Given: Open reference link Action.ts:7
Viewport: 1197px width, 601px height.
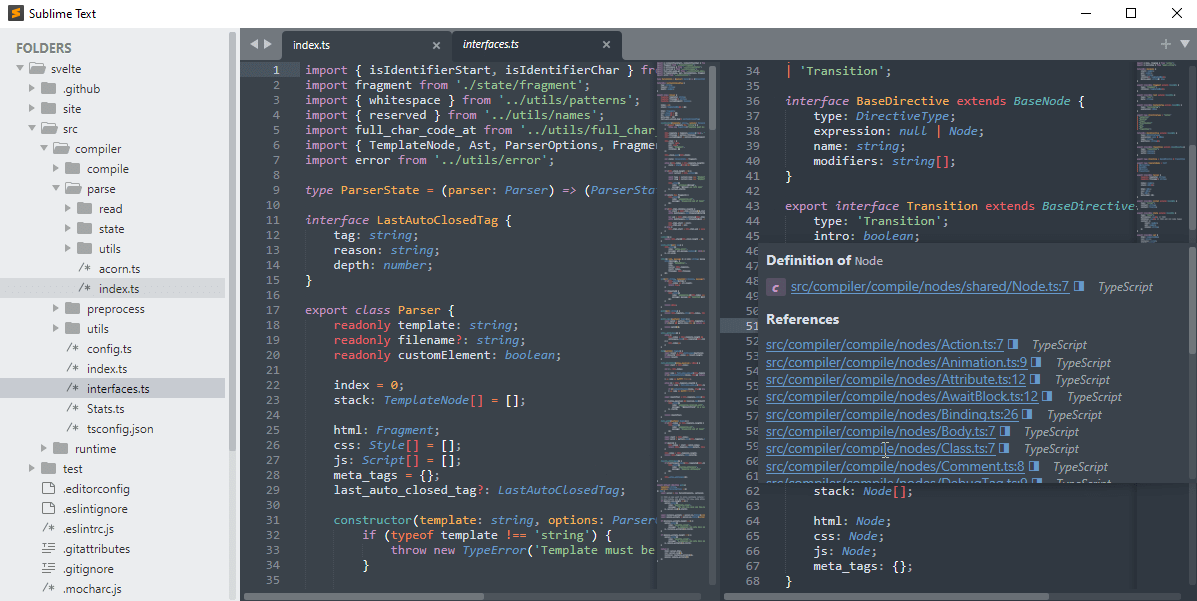Looking at the screenshot, I should 885,345.
